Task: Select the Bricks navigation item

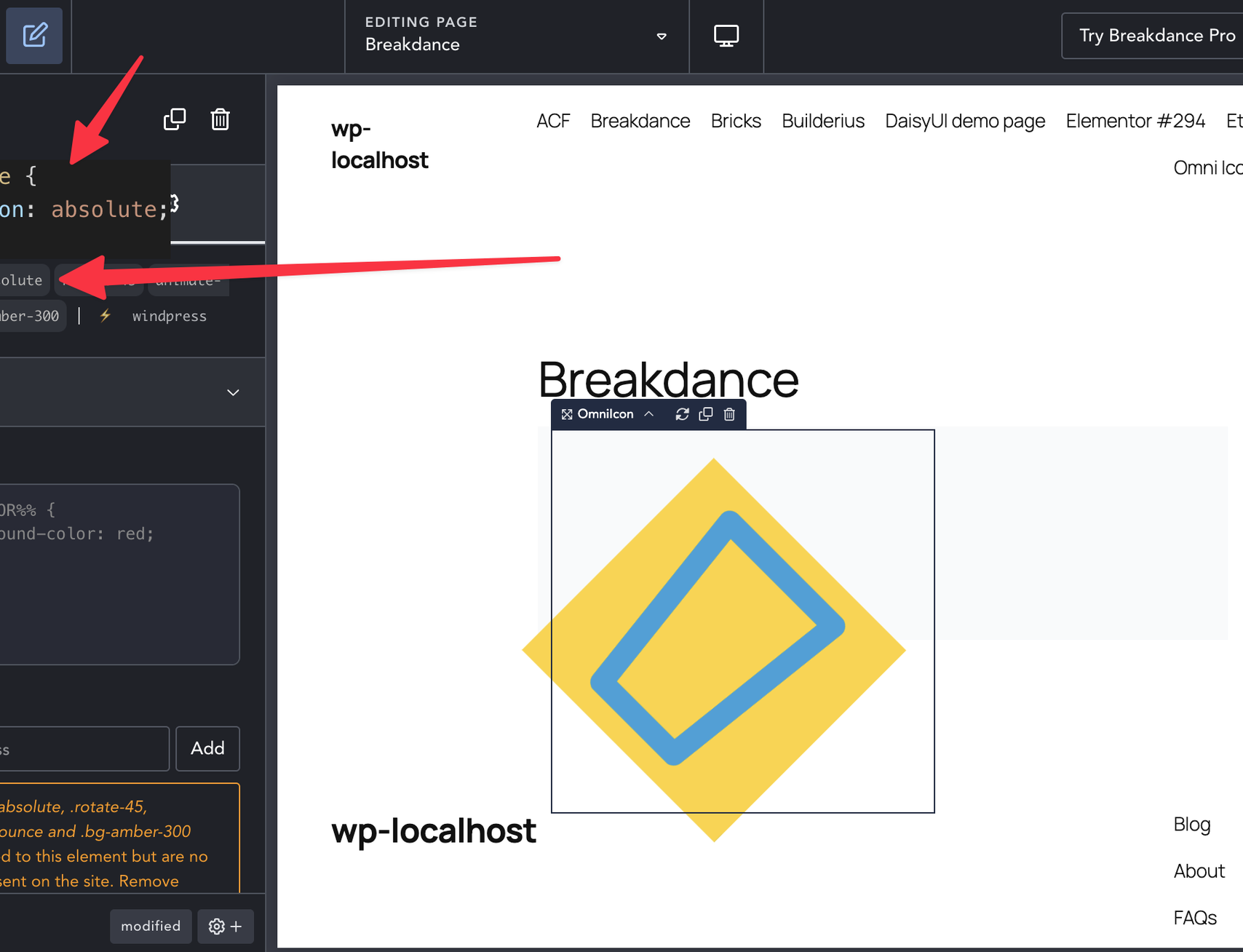Action: coord(736,121)
